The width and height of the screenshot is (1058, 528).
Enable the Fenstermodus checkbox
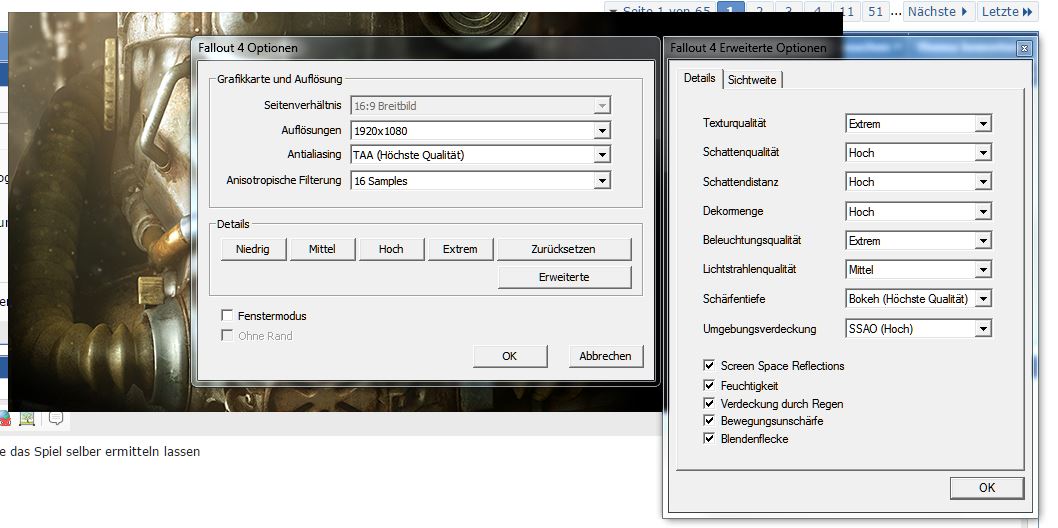[227, 316]
